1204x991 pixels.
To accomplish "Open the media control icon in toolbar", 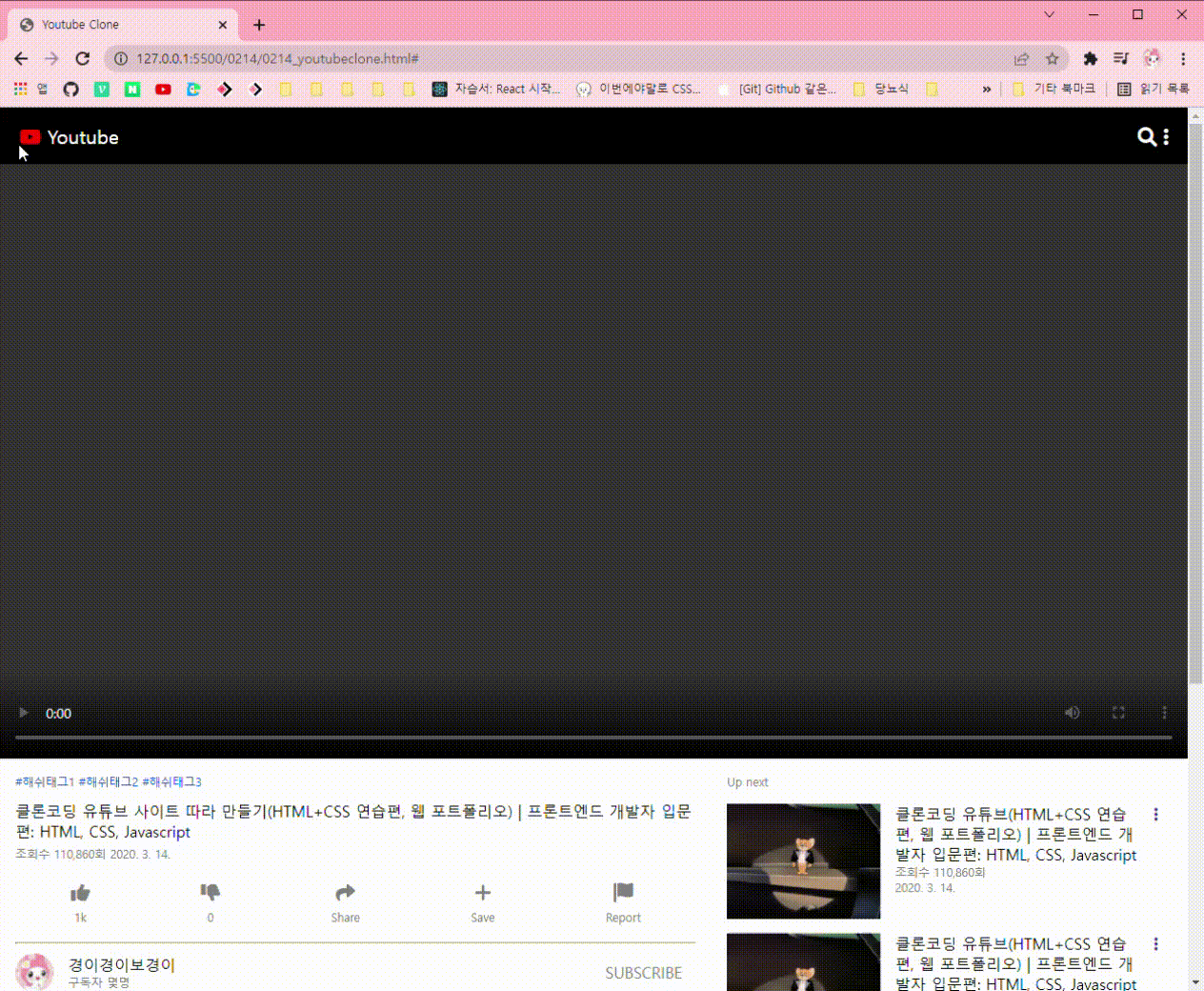I will coord(1121,58).
